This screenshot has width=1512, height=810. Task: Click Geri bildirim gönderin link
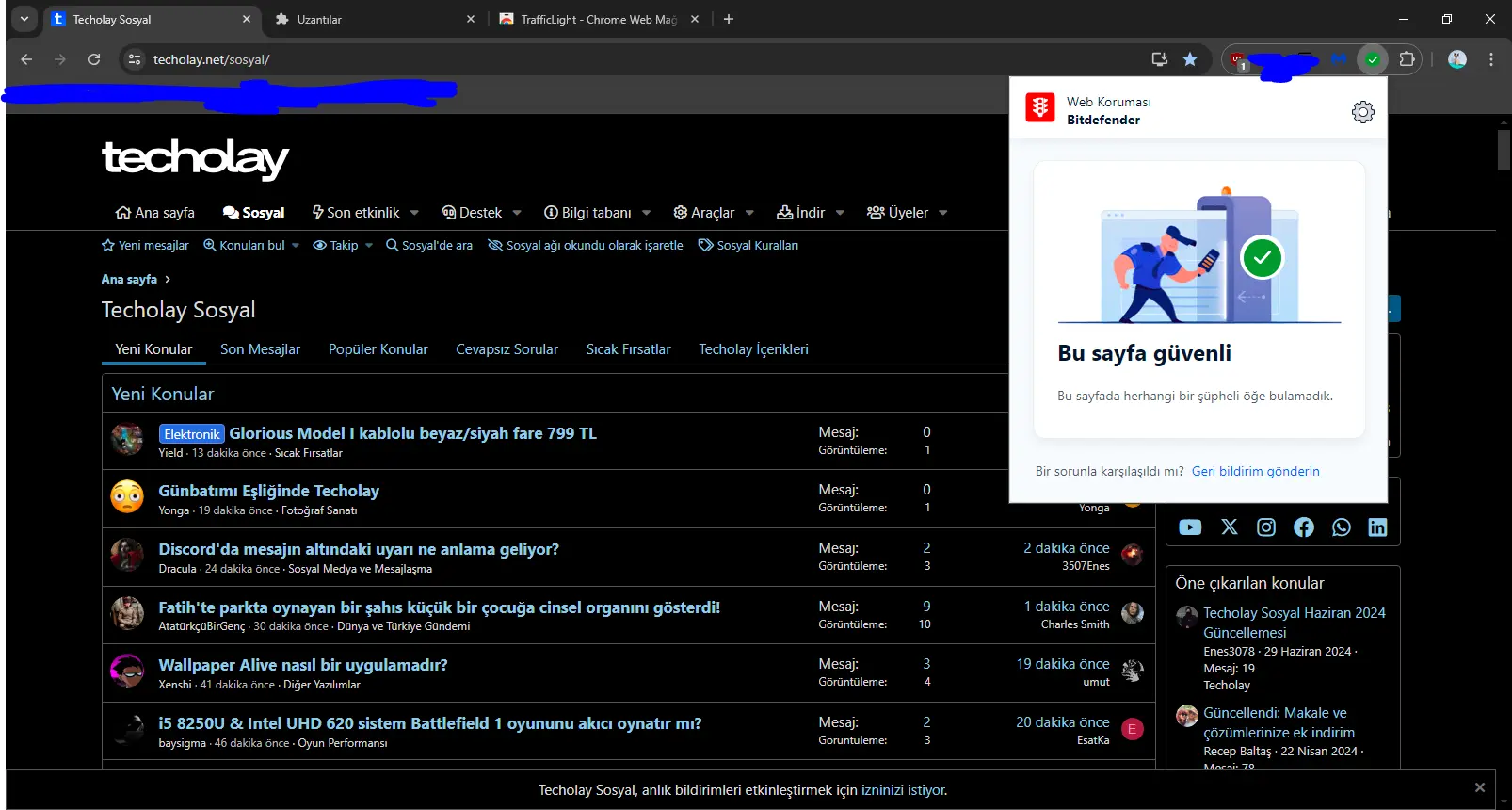click(1255, 471)
